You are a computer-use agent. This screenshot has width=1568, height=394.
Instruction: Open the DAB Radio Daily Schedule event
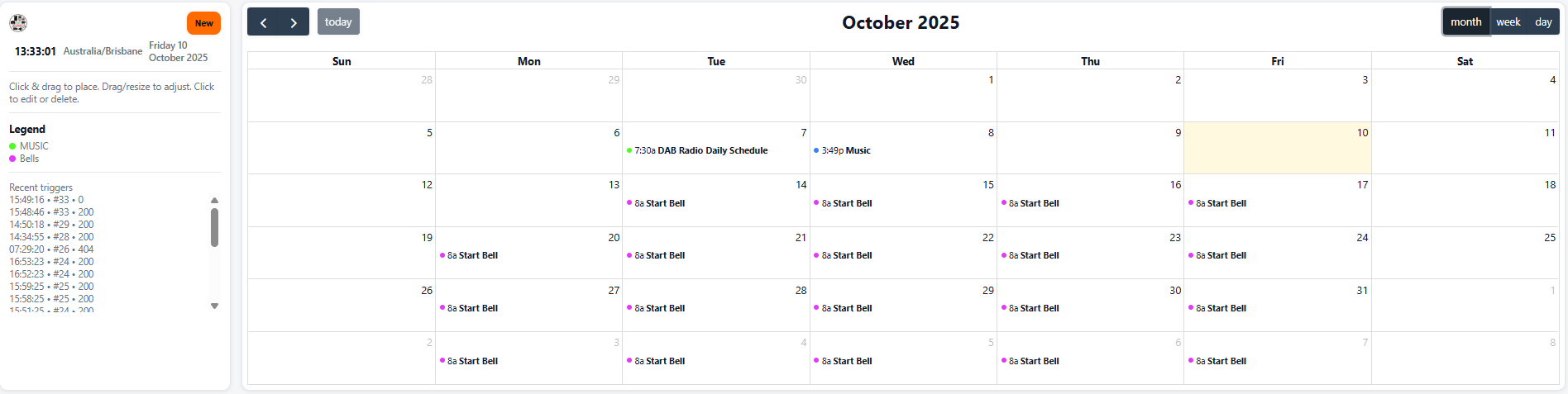(700, 150)
